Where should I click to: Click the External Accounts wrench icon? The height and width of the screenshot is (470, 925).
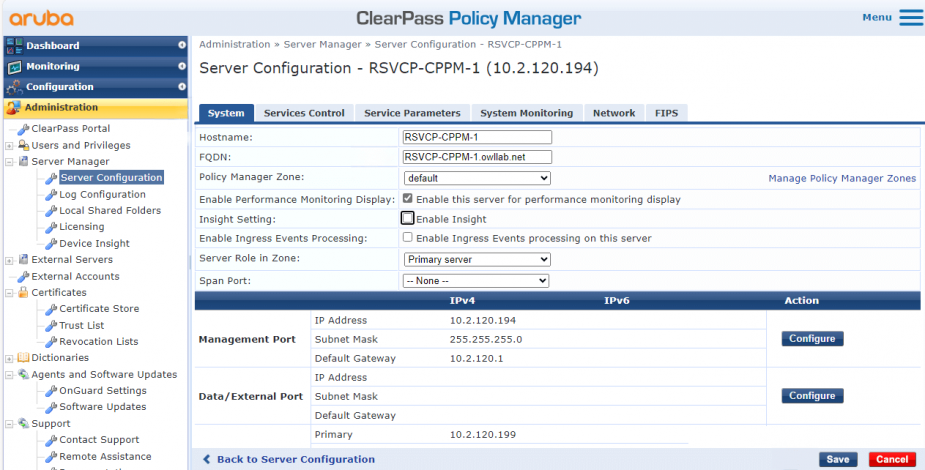[23, 276]
